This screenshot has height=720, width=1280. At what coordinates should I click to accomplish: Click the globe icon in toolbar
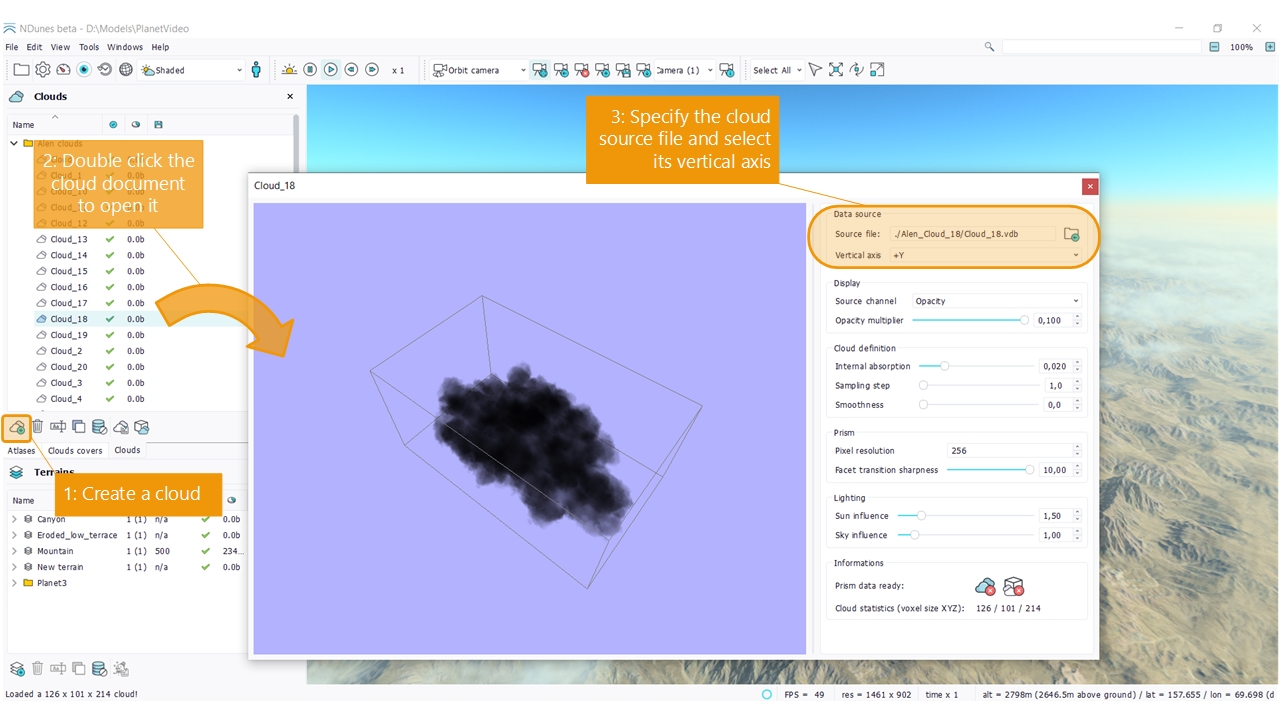(126, 70)
